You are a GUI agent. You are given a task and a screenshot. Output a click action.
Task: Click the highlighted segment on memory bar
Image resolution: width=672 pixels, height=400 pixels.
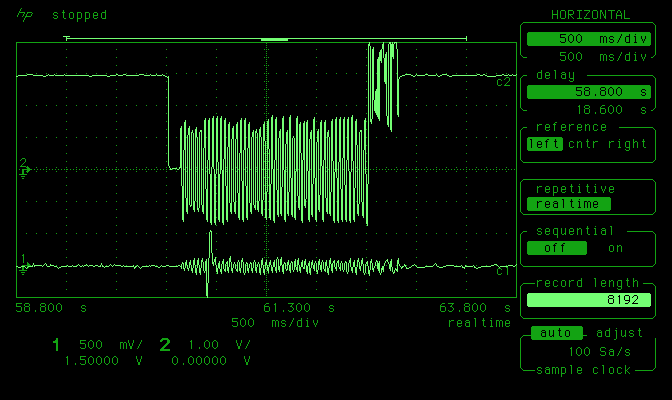click(274, 39)
